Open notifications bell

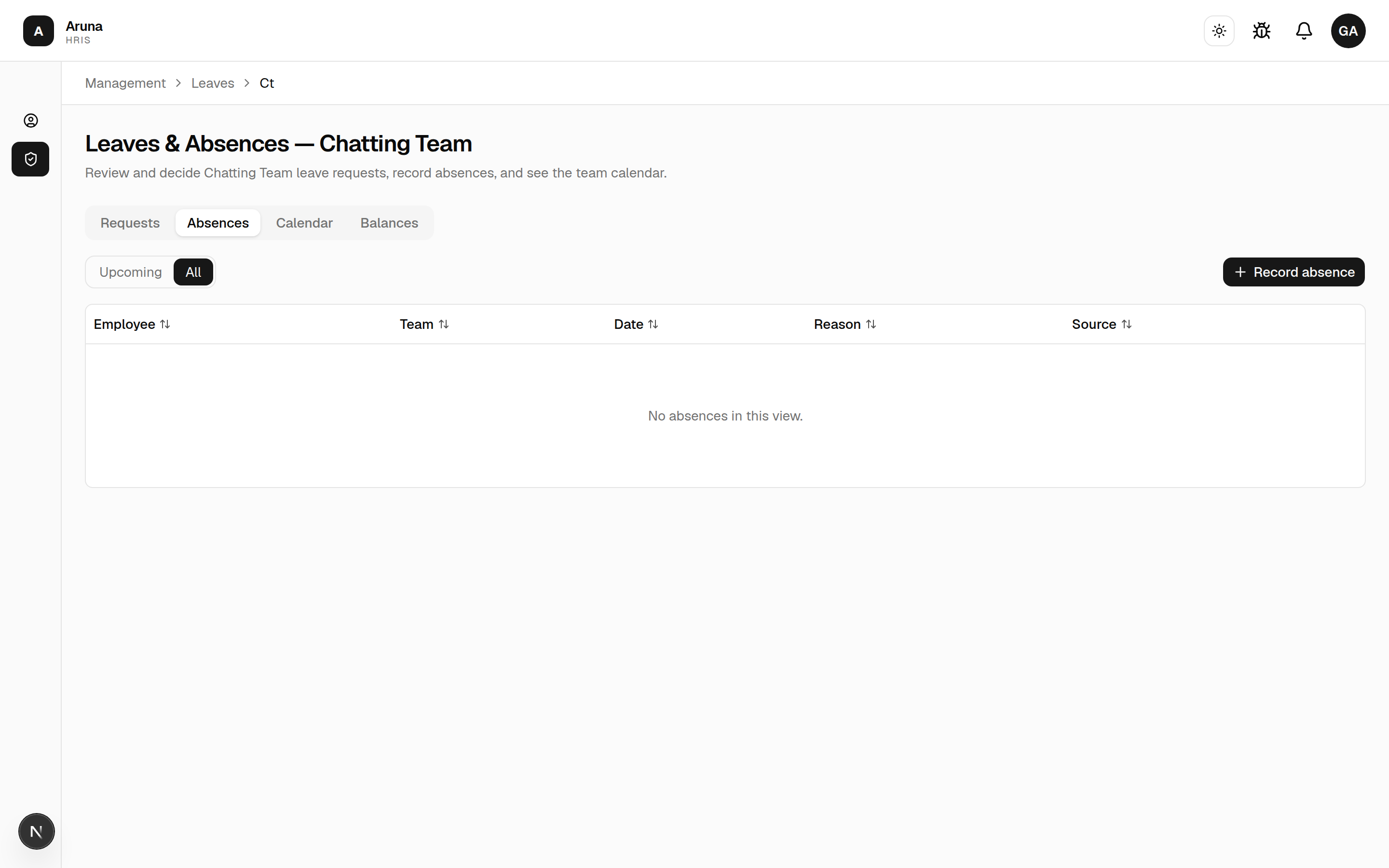(x=1304, y=31)
